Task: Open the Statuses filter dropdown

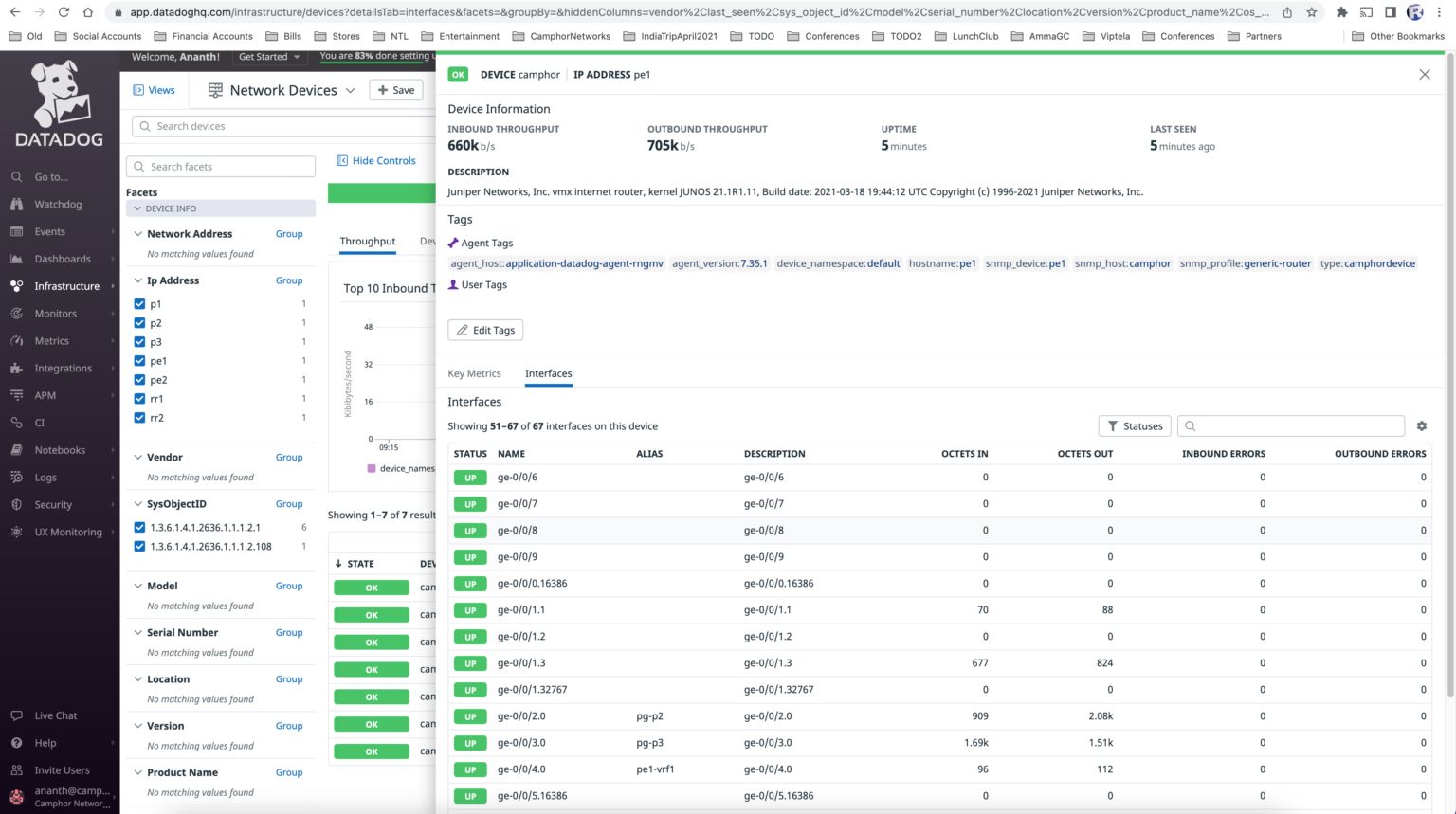Action: [1135, 425]
